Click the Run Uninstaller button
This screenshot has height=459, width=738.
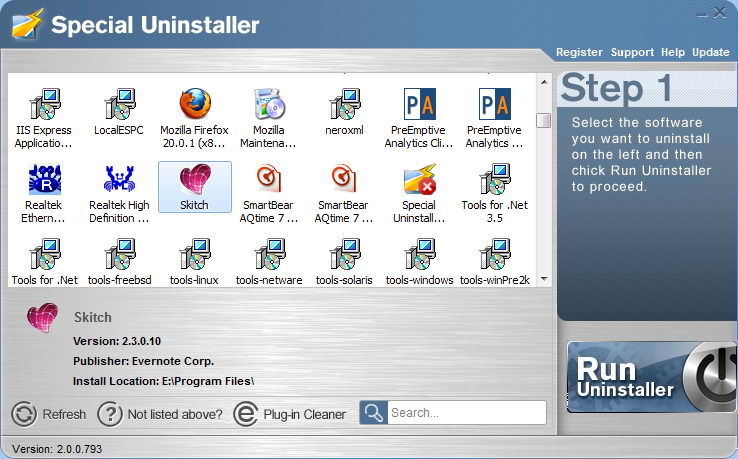coord(651,377)
